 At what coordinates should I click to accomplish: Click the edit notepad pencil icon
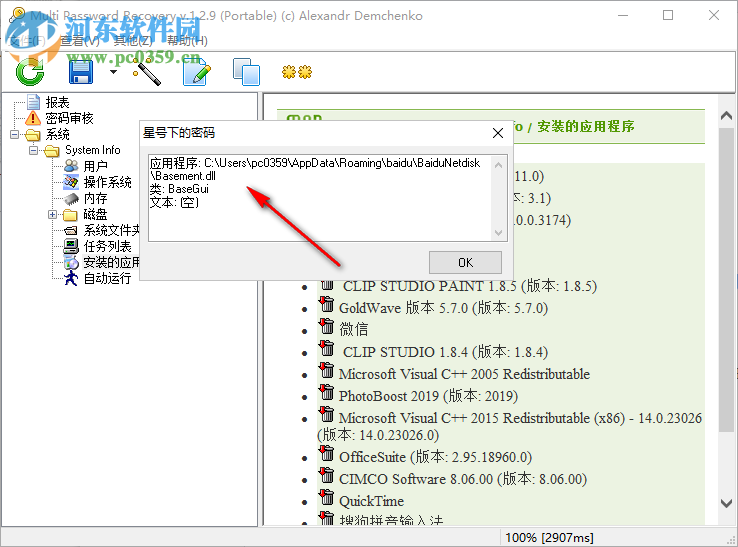[x=197, y=72]
